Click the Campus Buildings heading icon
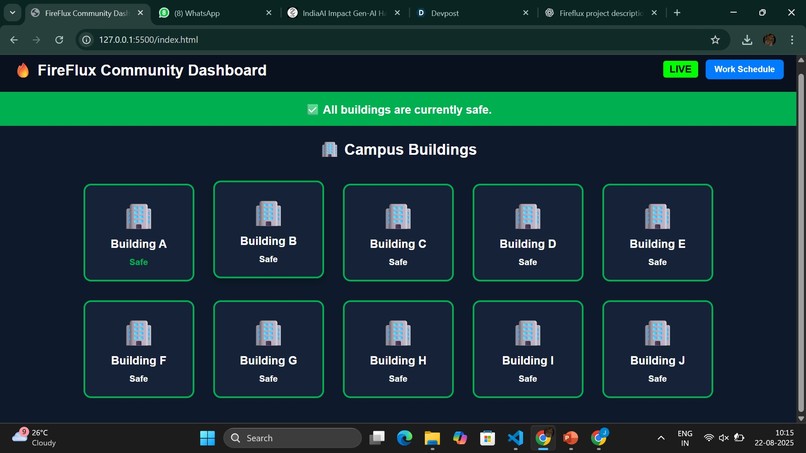The image size is (806, 453). click(329, 150)
